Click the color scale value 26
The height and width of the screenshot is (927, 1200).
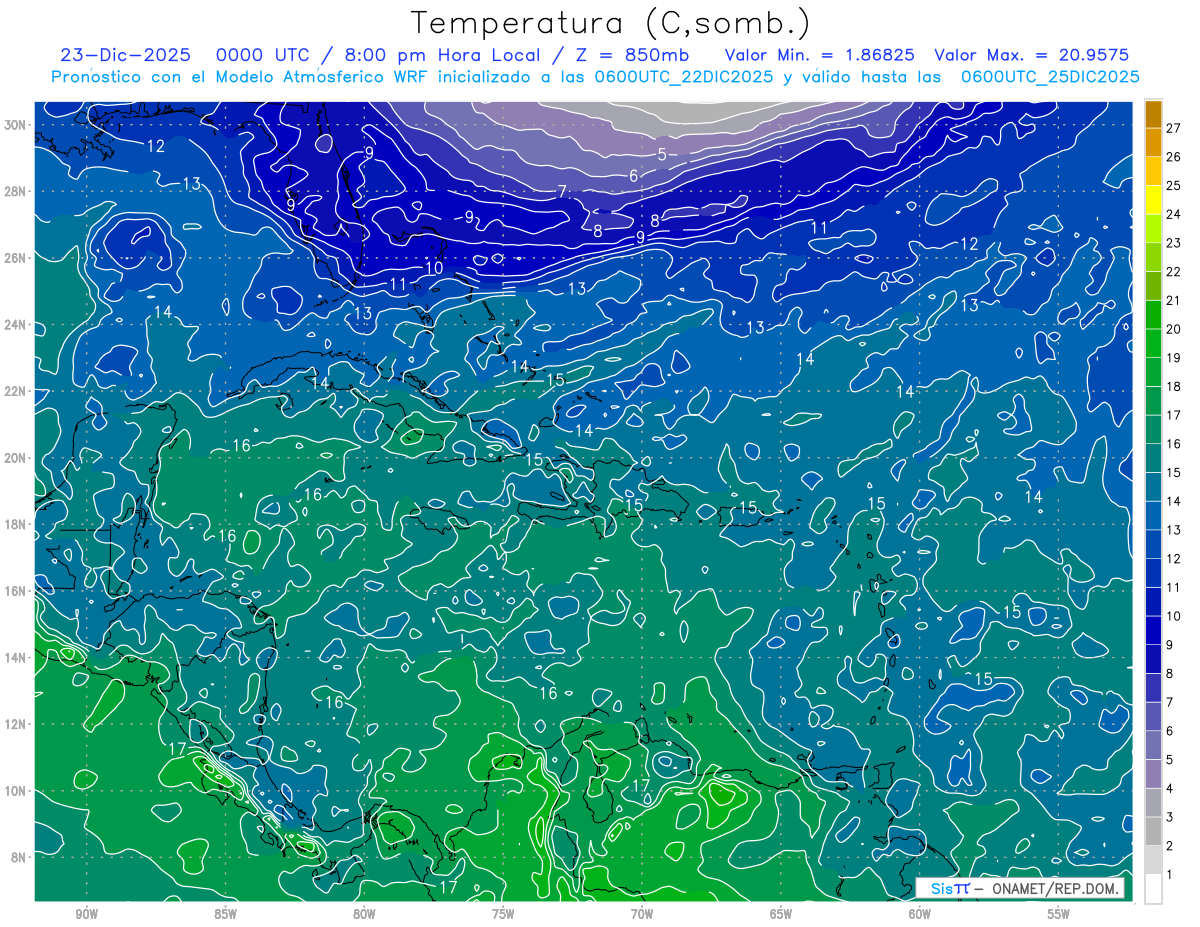click(1173, 157)
